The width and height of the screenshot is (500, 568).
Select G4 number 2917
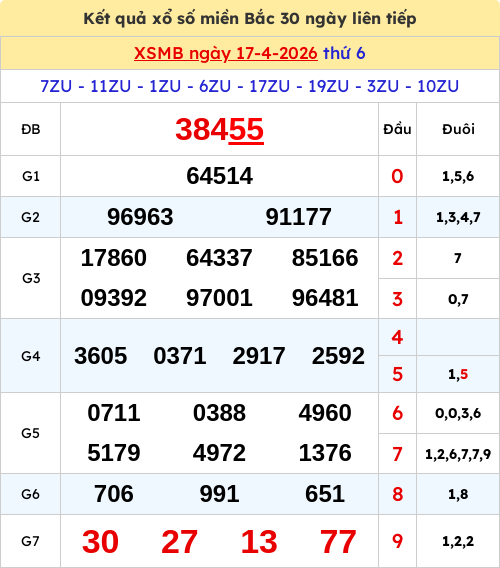pyautogui.click(x=259, y=356)
